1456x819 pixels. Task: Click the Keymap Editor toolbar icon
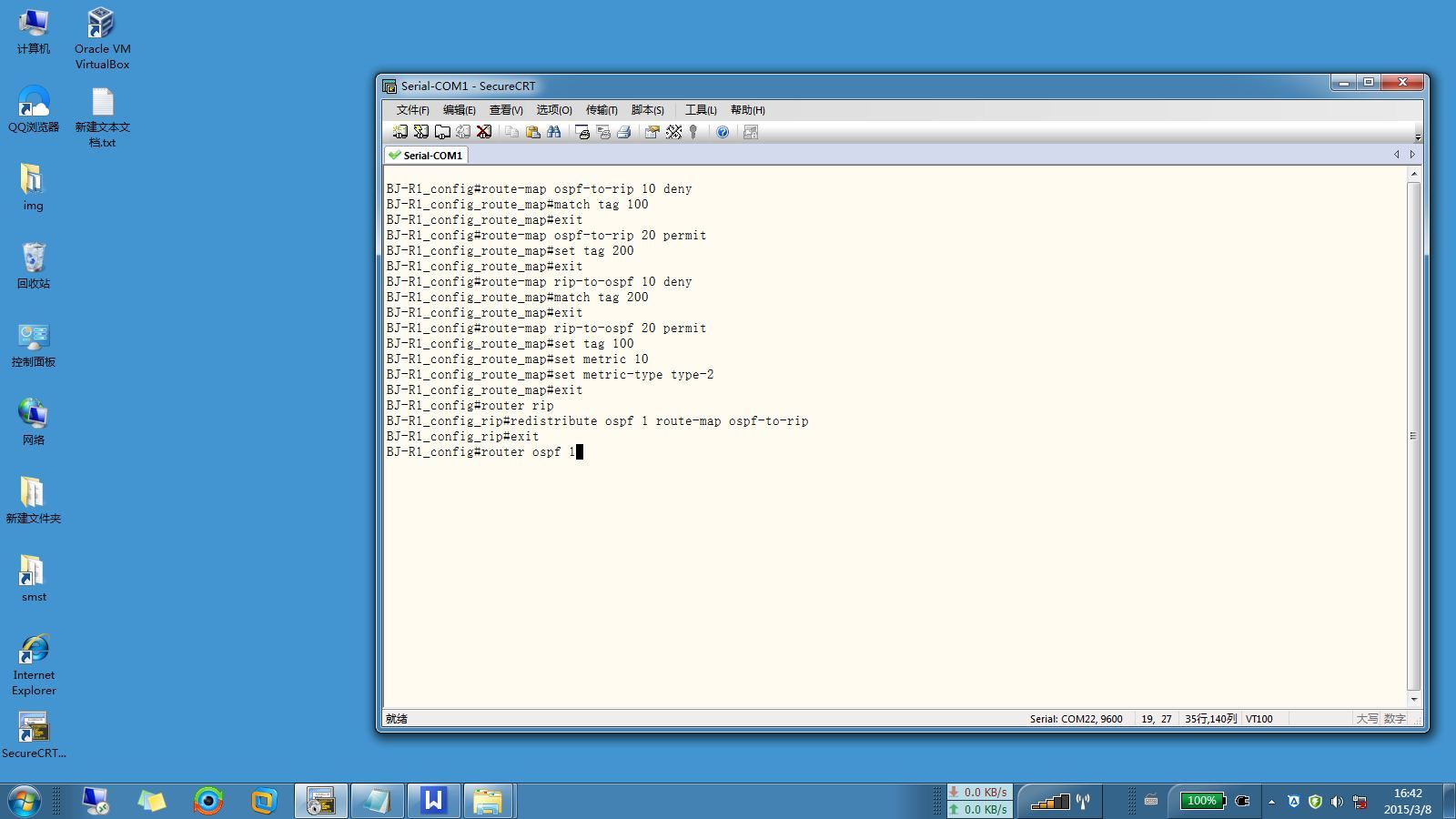(x=673, y=132)
